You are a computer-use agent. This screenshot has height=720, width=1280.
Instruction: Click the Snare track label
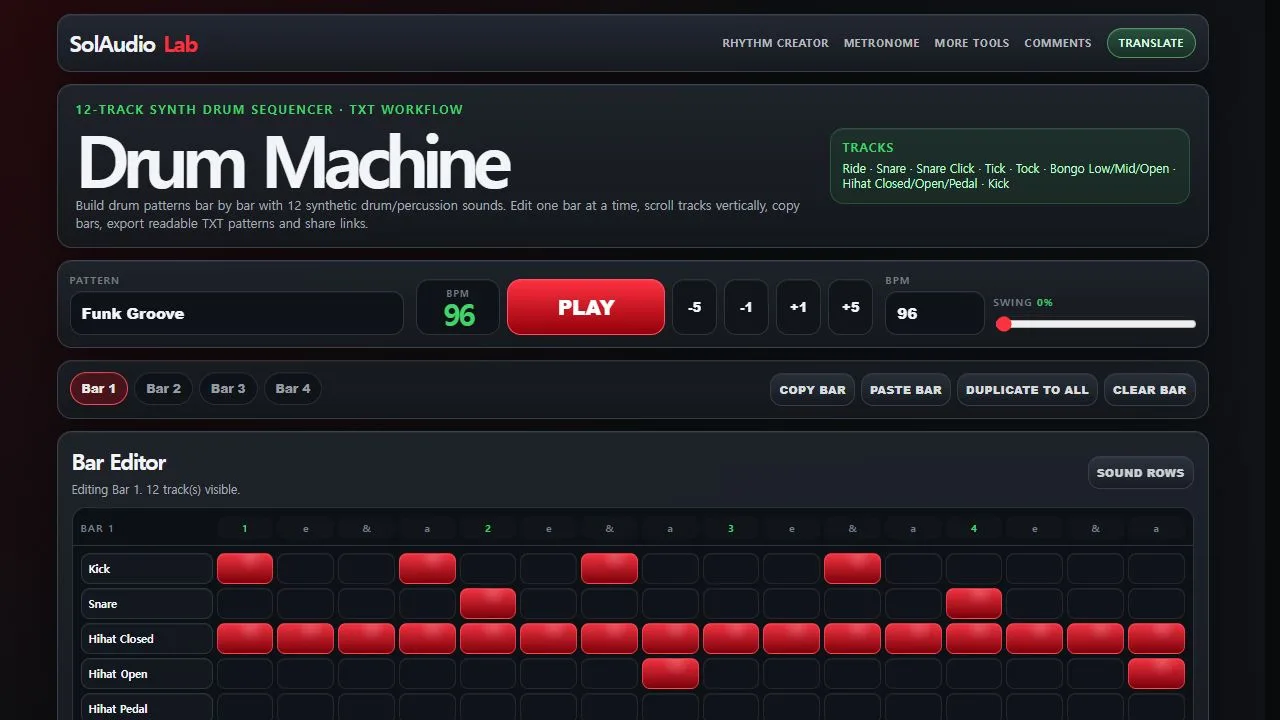pyautogui.click(x=147, y=604)
